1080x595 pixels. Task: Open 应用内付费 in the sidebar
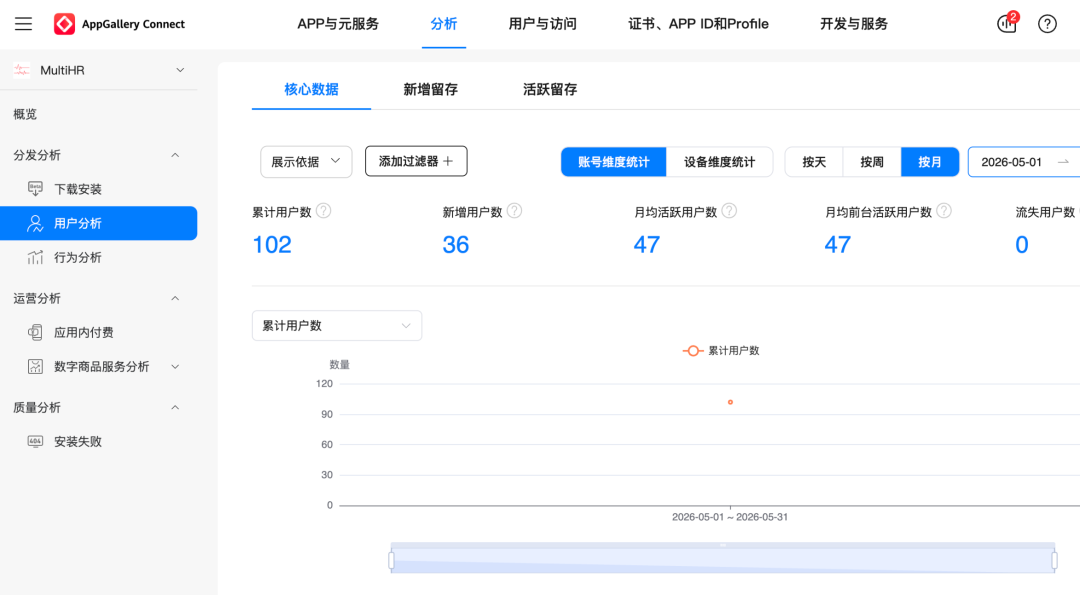point(83,333)
